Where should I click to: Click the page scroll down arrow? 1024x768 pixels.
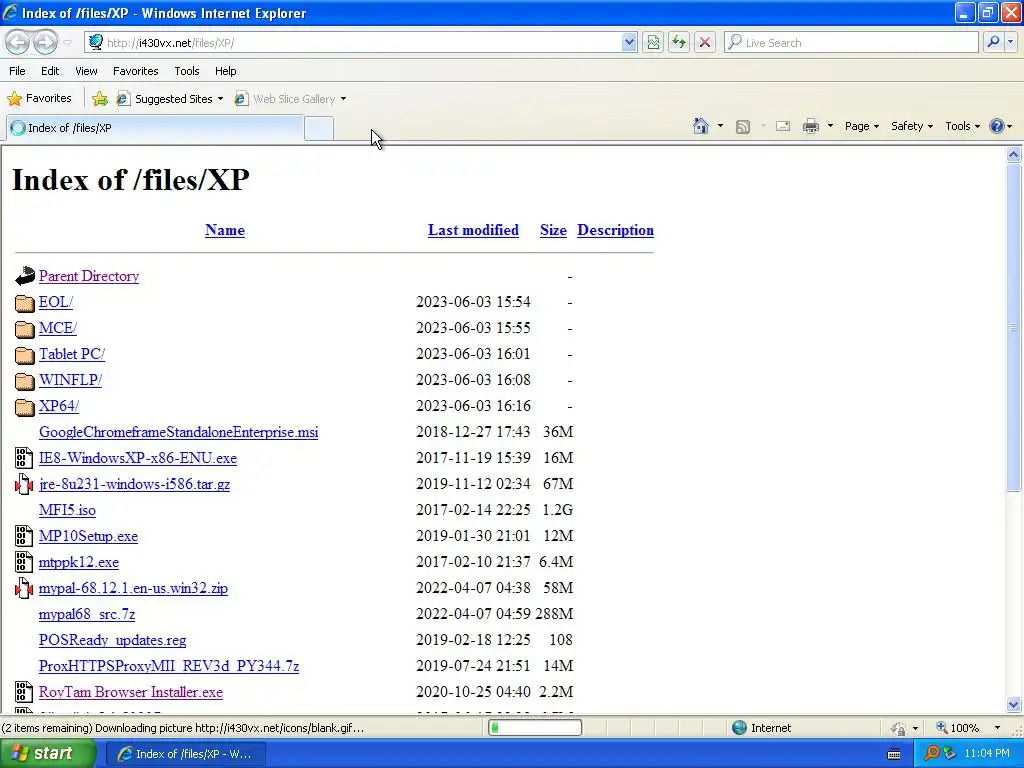pos(1014,705)
